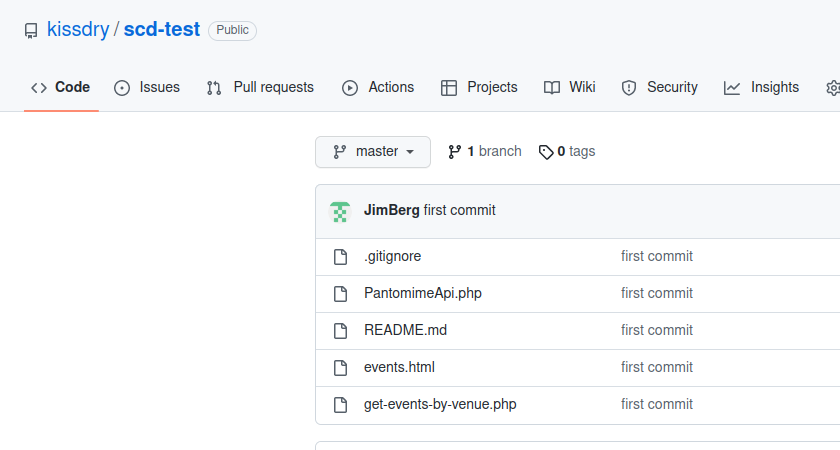This screenshot has width=840, height=450.
Task: Click the branch icon beside 1 branch
Action: 455,152
